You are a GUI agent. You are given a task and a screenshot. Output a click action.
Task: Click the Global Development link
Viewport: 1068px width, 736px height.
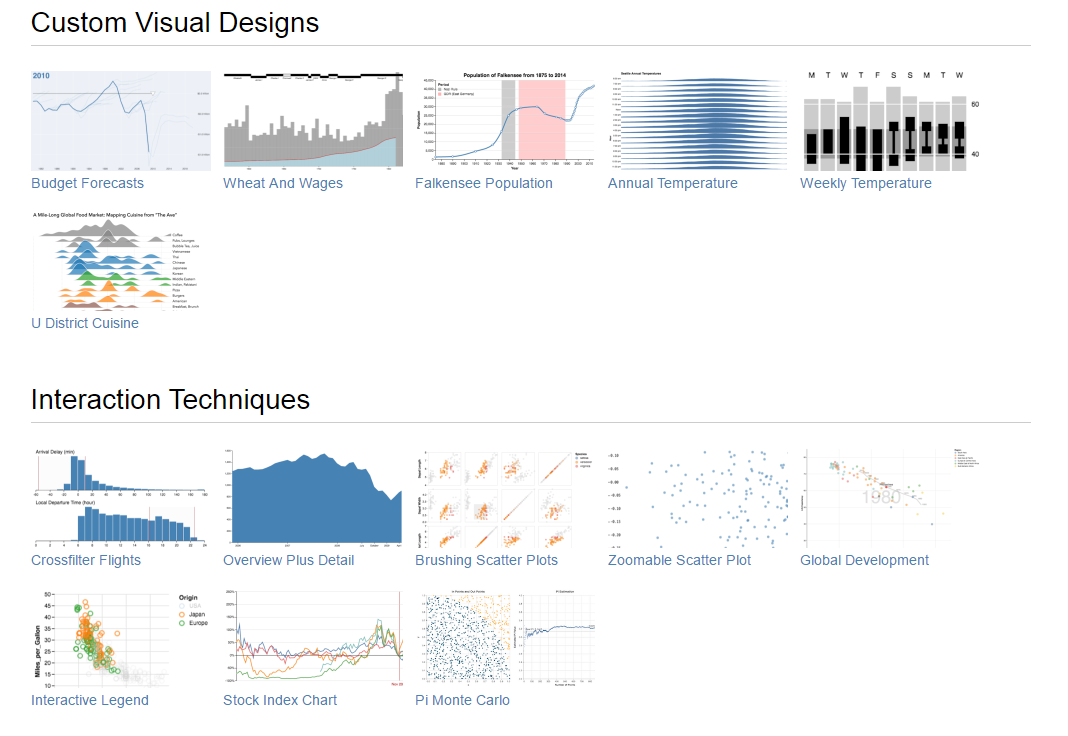(x=864, y=560)
